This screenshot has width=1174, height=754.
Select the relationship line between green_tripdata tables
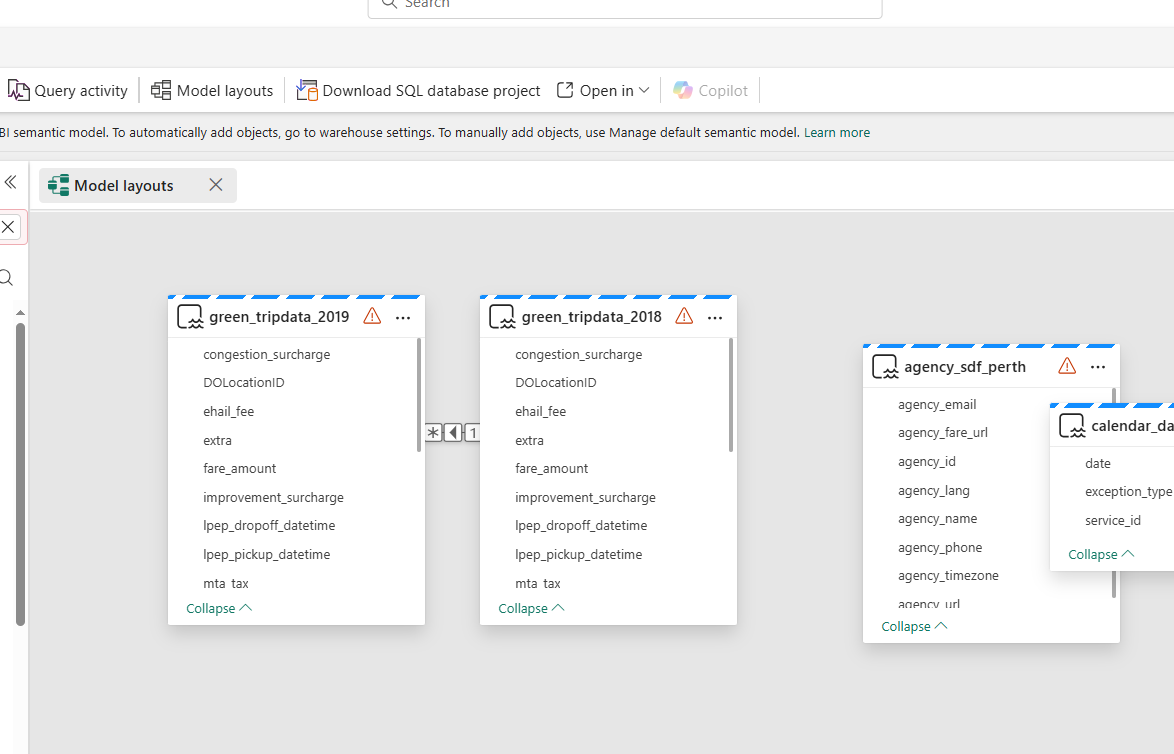tap(452, 433)
